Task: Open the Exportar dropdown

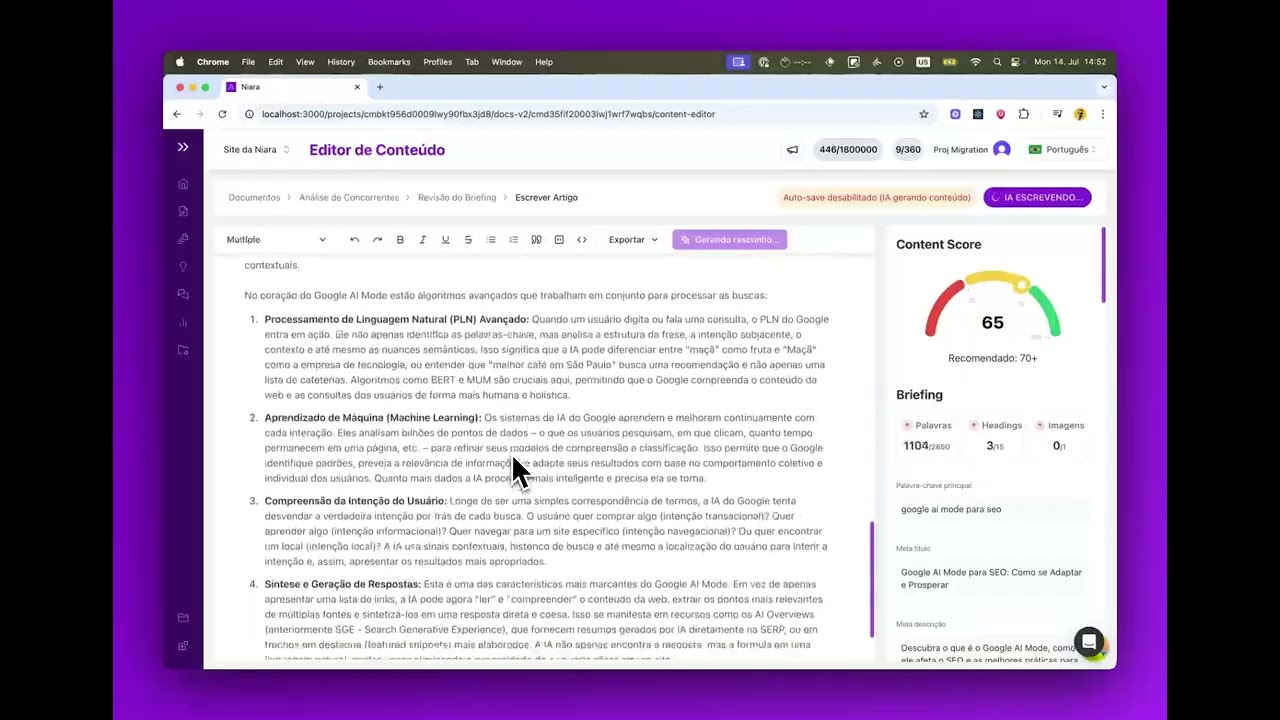Action: click(632, 239)
